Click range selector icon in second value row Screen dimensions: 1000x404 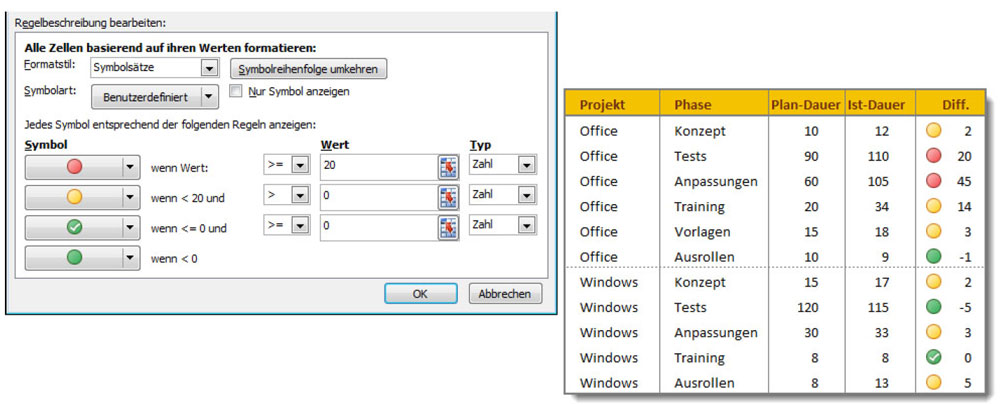point(447,197)
